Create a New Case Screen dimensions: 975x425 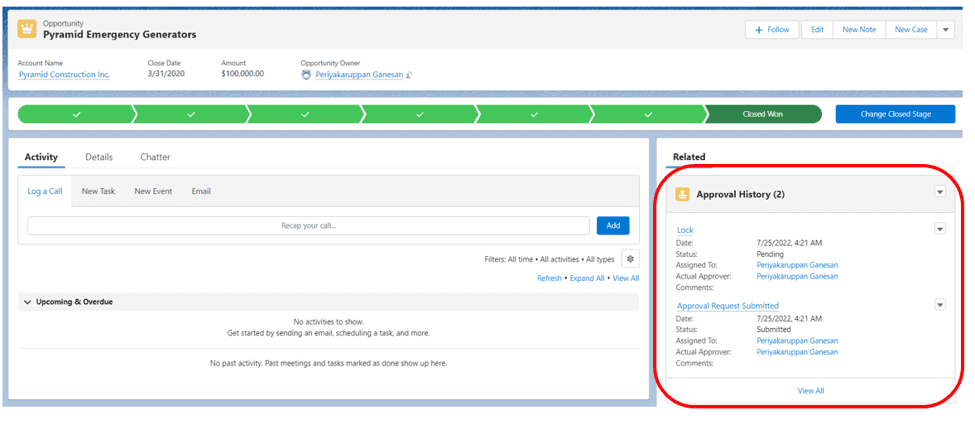tap(910, 29)
